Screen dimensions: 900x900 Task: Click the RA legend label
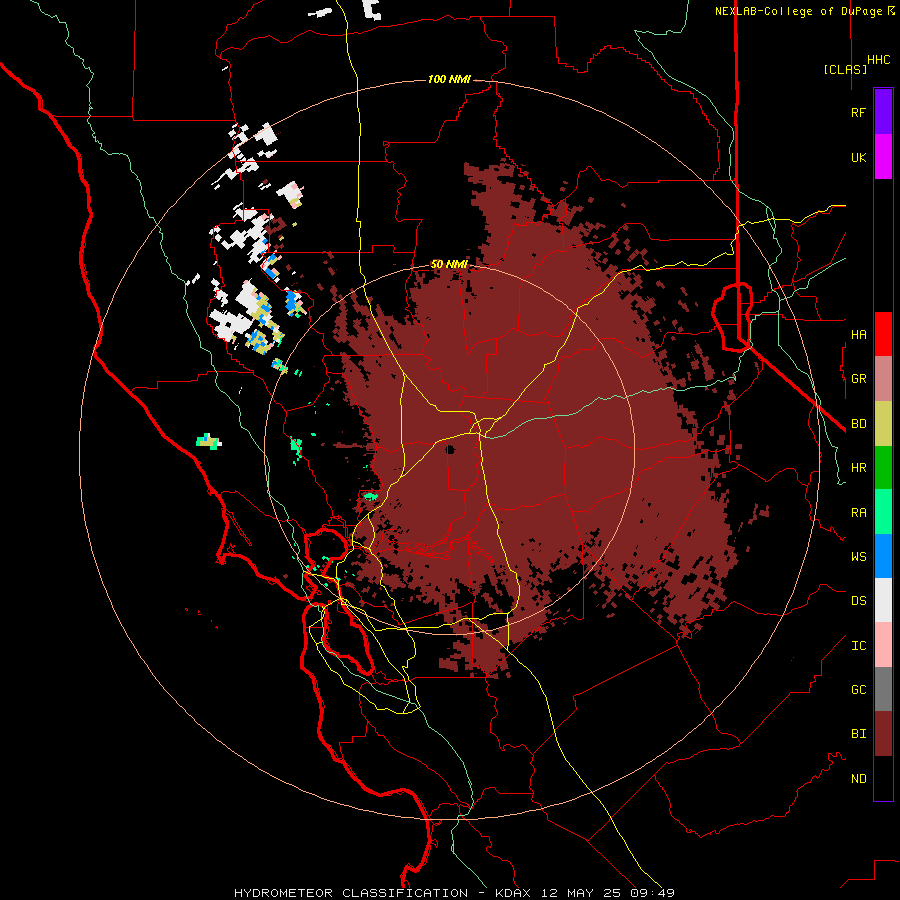tap(858, 513)
